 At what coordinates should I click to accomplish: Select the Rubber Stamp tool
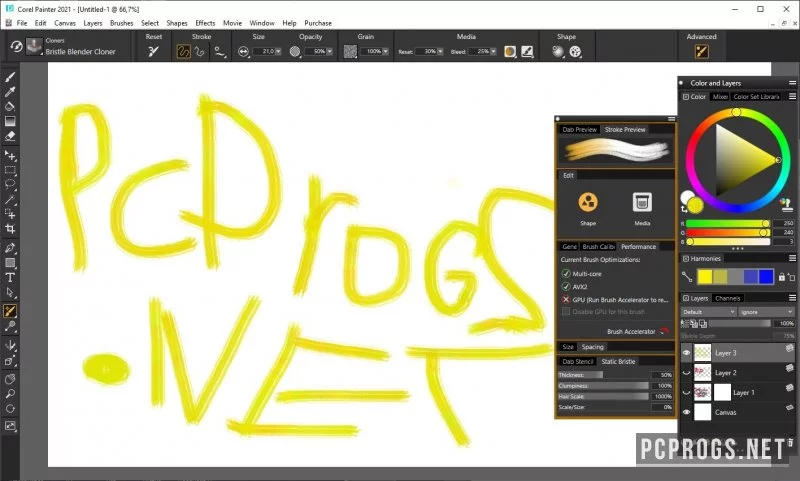pyautogui.click(x=10, y=326)
